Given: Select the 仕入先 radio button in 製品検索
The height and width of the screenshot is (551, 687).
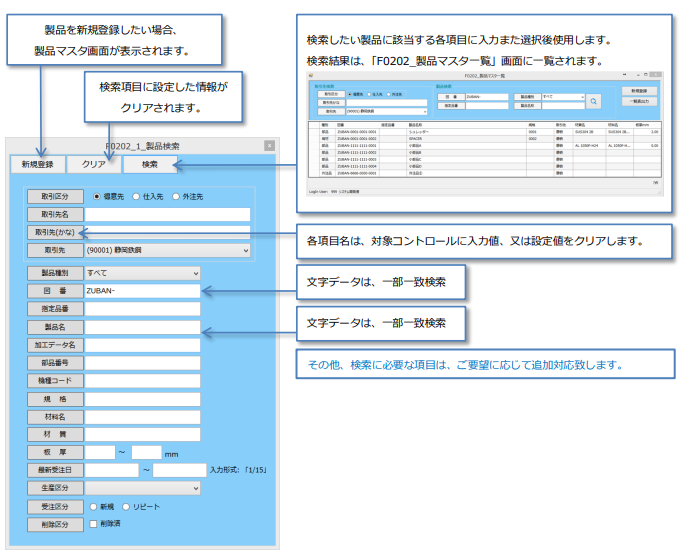Looking at the screenshot, I should point(136,197).
